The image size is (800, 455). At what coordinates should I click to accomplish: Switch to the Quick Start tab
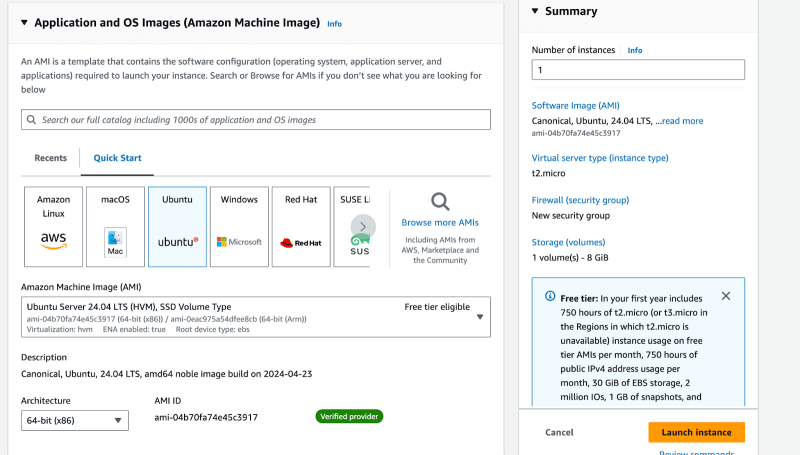click(117, 158)
